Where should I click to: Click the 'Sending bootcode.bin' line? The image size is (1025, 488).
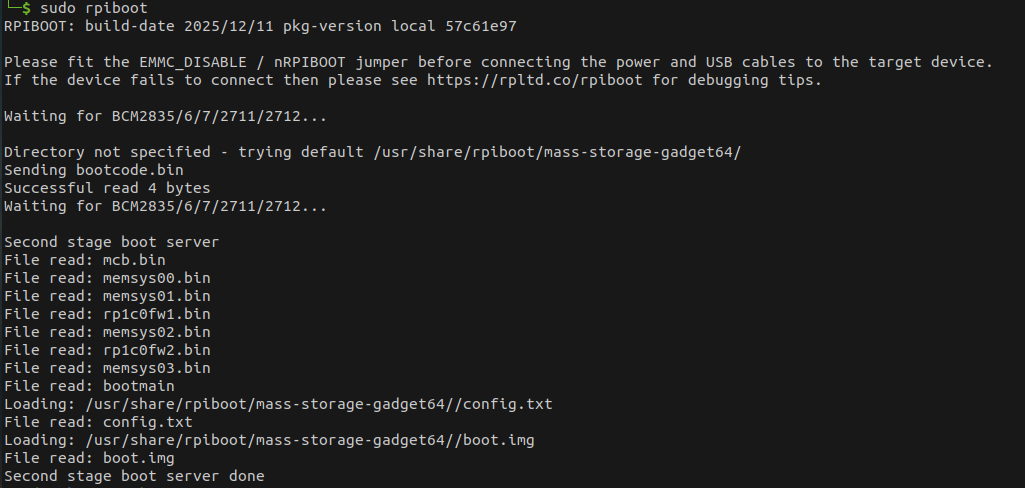coord(94,170)
